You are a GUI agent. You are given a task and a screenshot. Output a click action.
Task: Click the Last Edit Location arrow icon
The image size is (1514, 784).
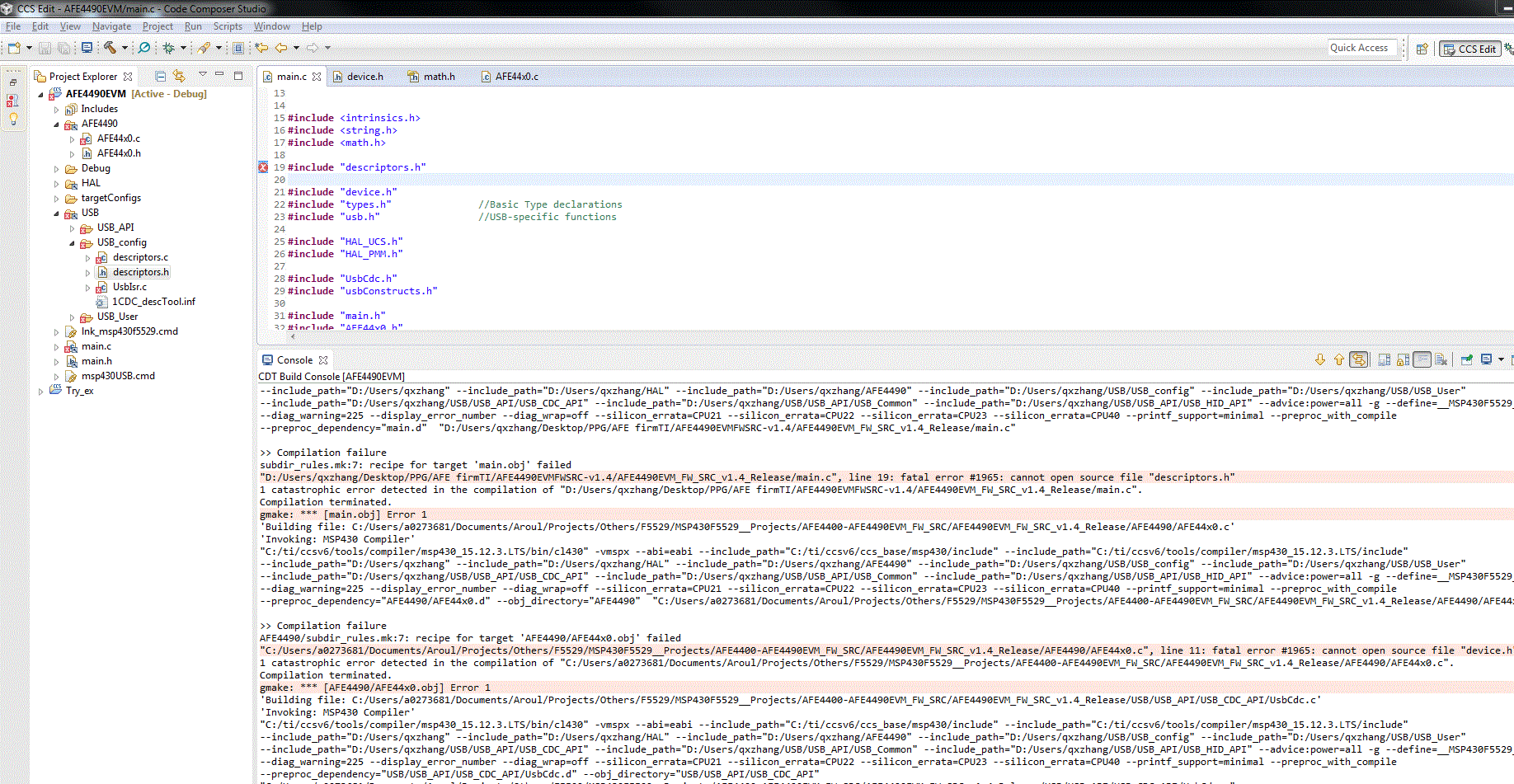pyautogui.click(x=261, y=48)
